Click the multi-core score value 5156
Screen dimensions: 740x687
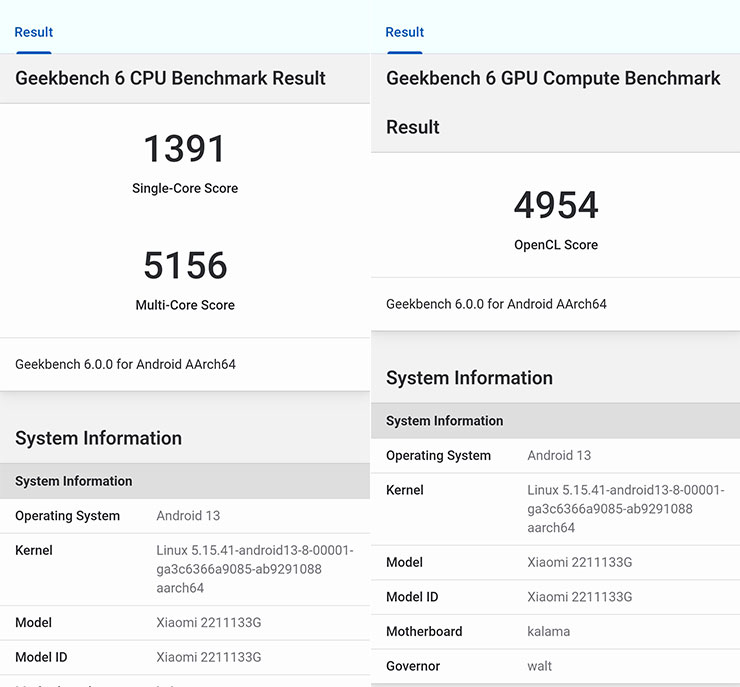click(x=185, y=265)
